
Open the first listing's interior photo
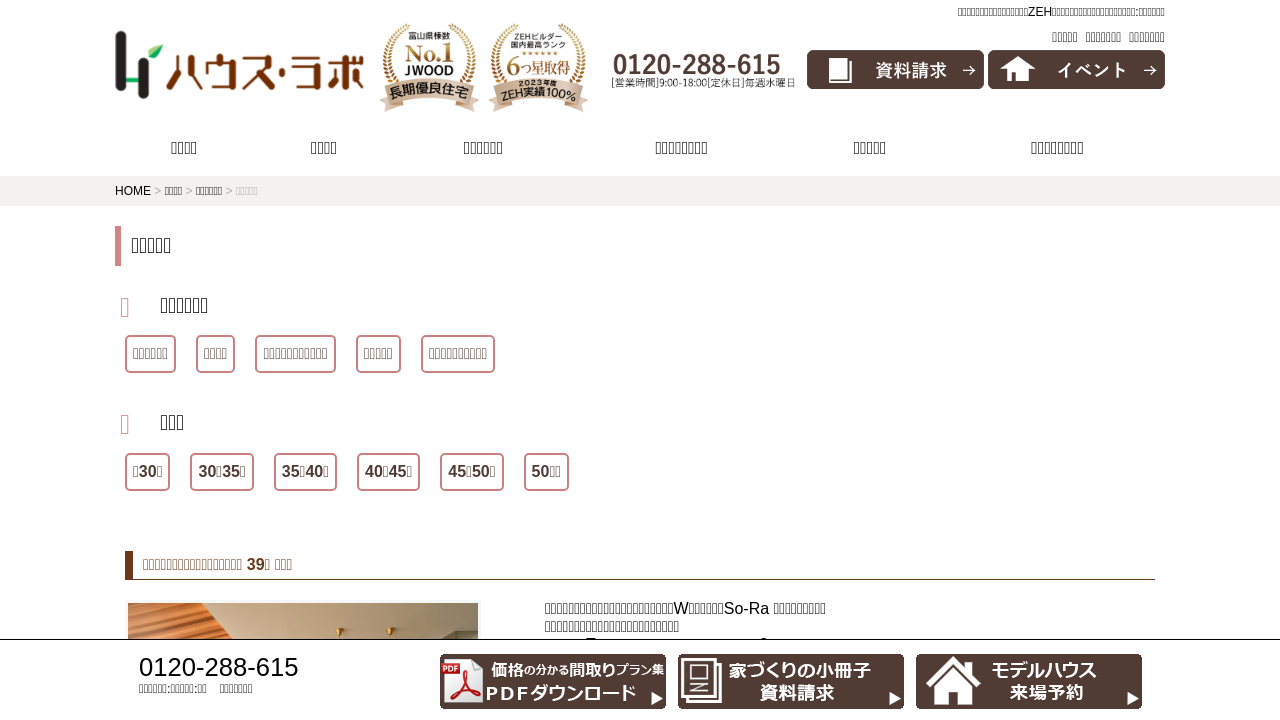coord(303,620)
